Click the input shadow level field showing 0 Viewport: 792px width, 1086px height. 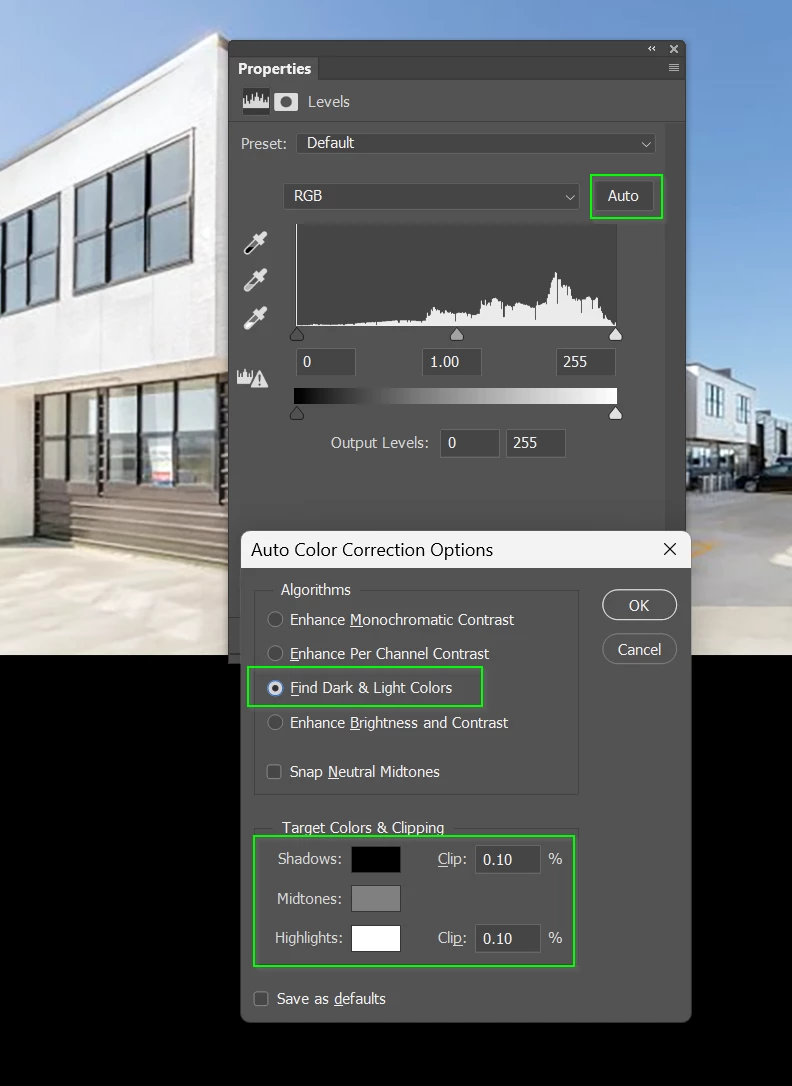(x=325, y=362)
